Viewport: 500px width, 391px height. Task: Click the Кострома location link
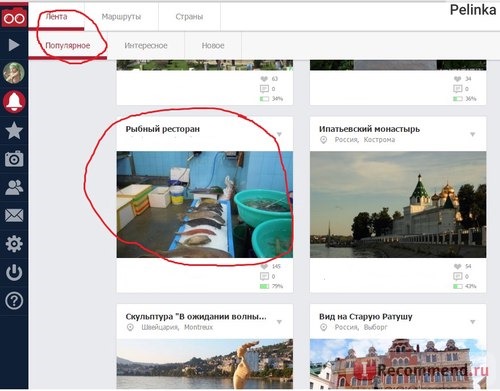[379, 140]
